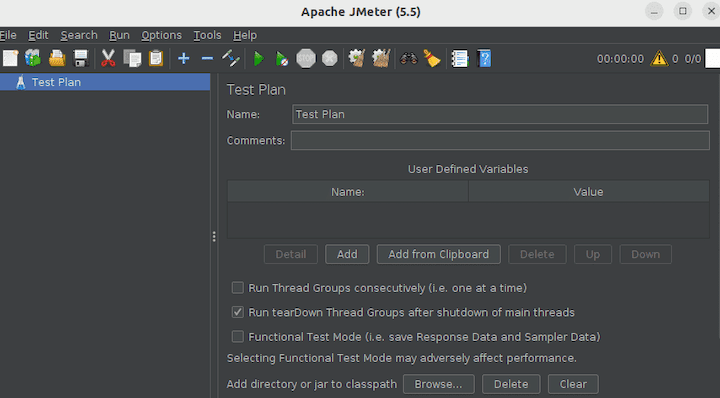Image resolution: width=720 pixels, height=398 pixels.
Task: Click the Up button
Action: 593,254
